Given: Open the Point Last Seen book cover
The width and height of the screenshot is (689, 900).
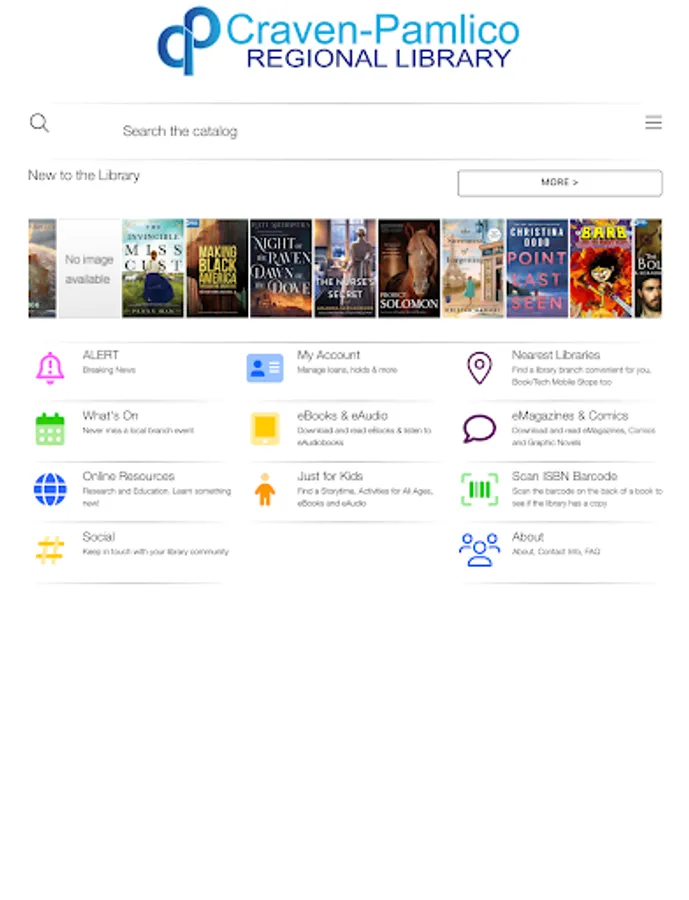Looking at the screenshot, I should click(x=537, y=268).
